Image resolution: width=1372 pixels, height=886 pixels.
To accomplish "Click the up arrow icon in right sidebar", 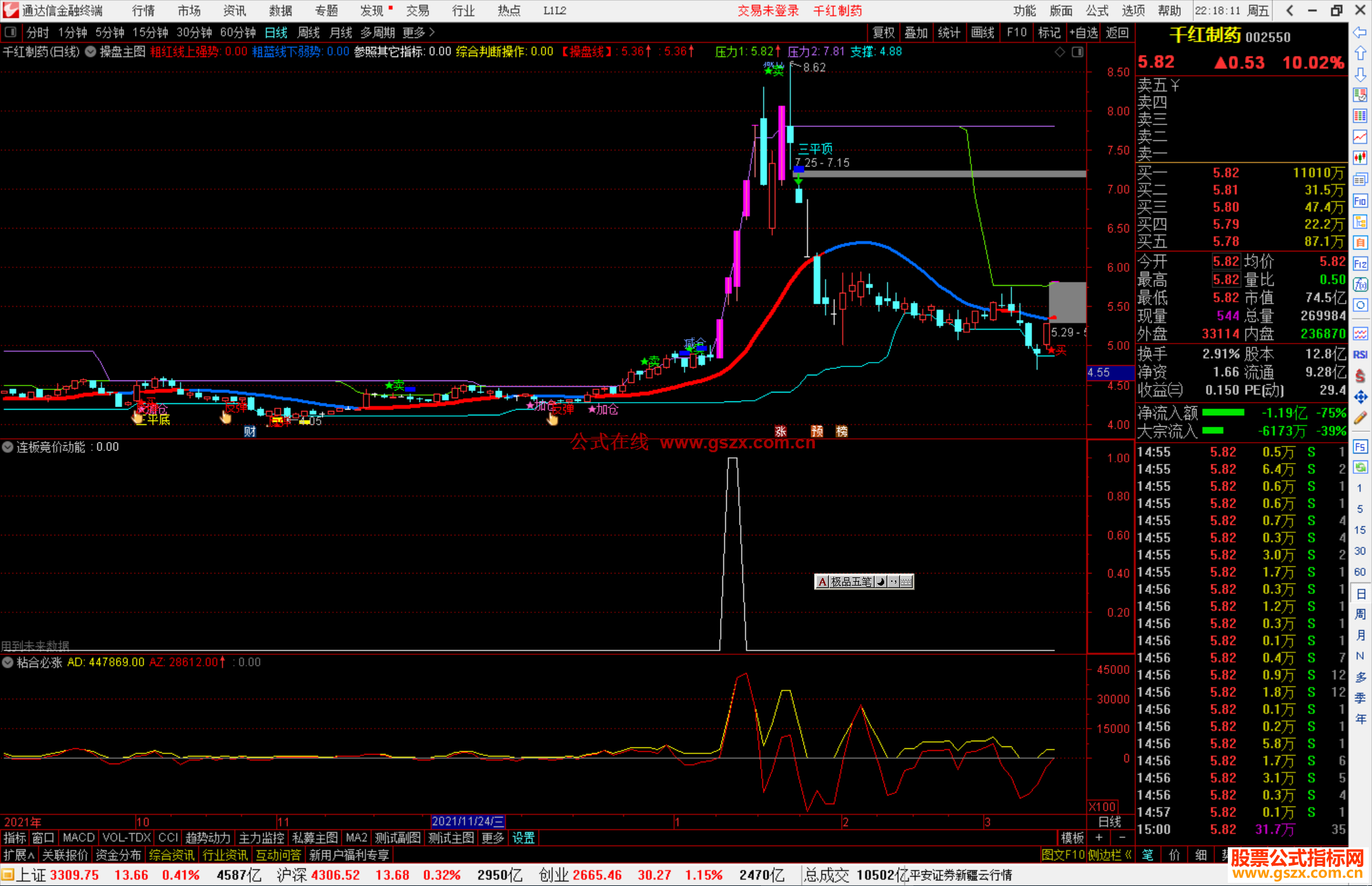I will tap(1360, 53).
